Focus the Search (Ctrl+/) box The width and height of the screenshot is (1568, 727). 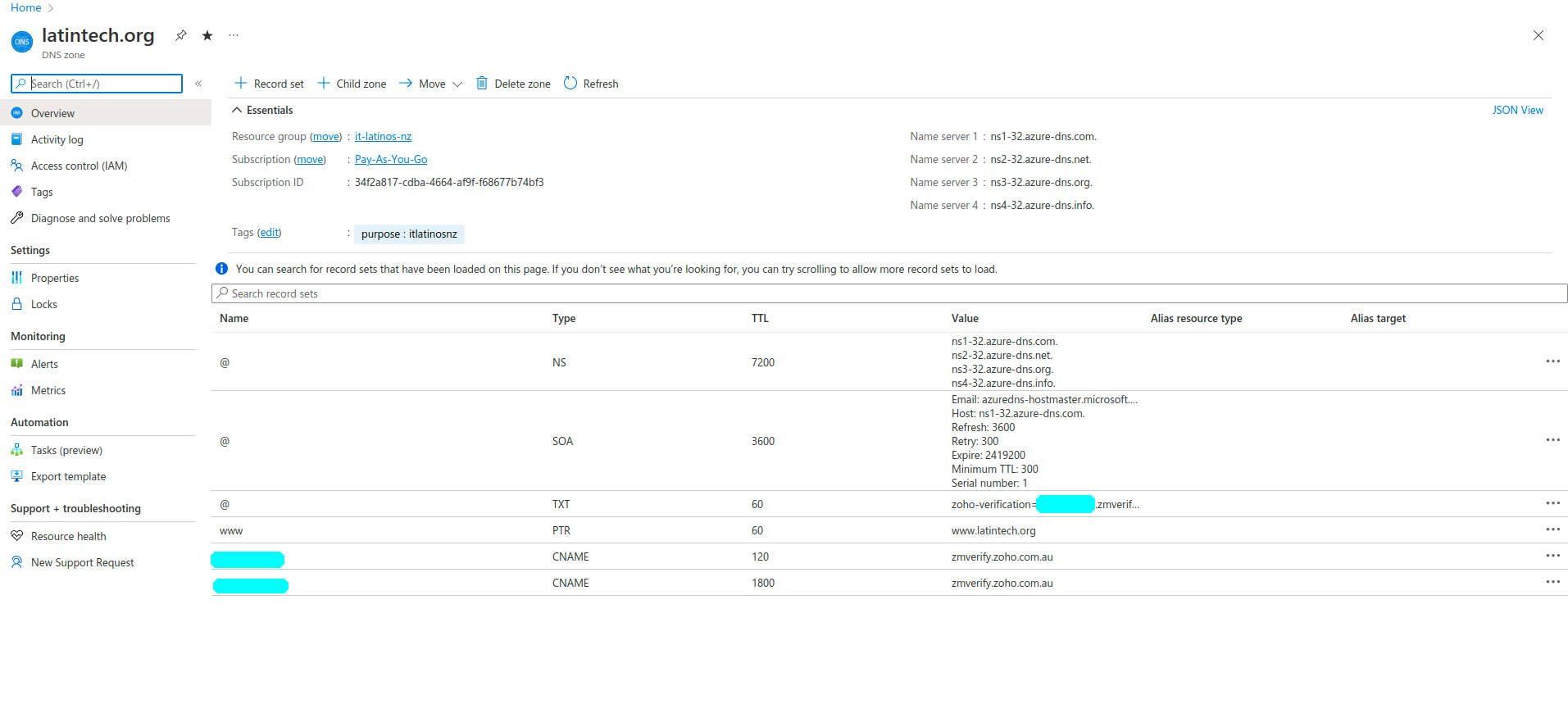click(97, 84)
